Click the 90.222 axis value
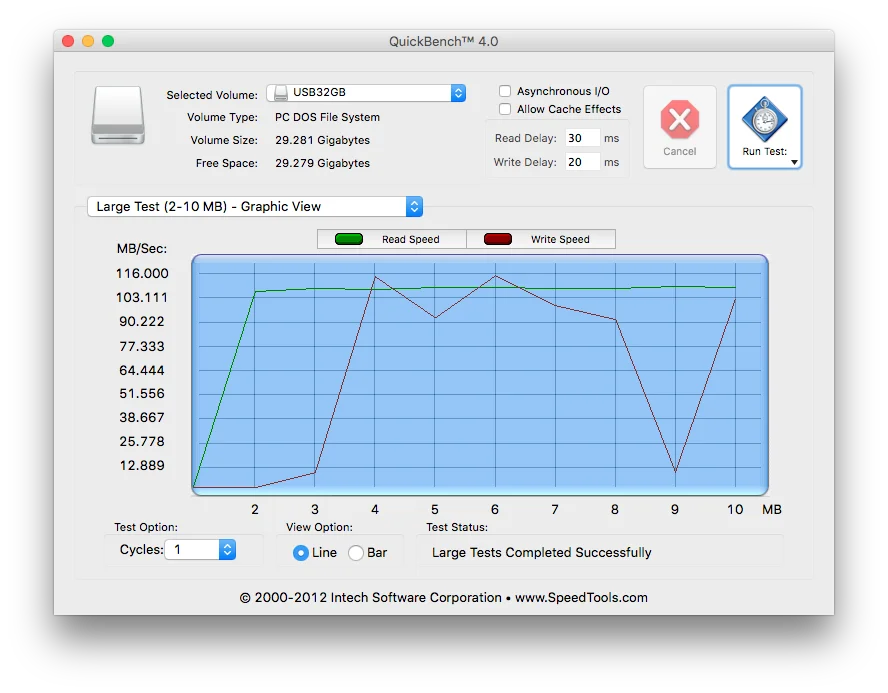 point(142,322)
